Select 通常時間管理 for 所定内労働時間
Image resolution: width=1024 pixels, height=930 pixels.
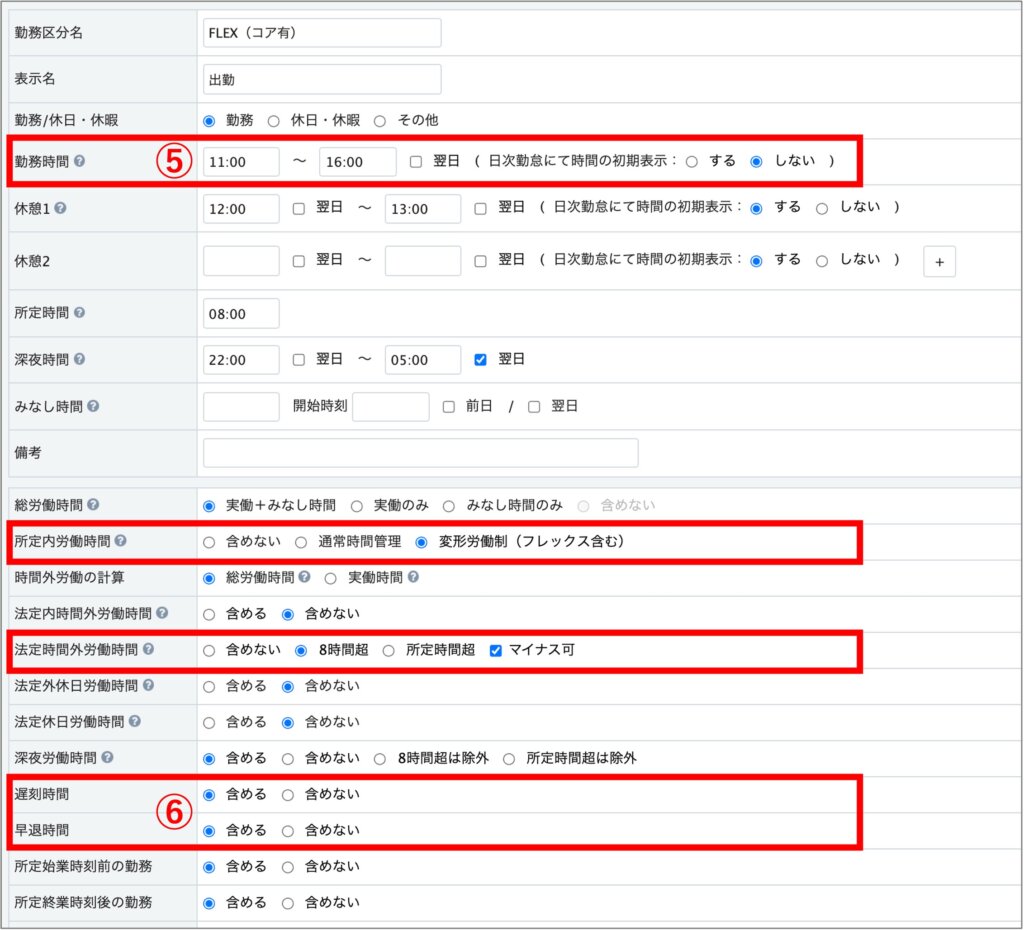[x=301, y=542]
